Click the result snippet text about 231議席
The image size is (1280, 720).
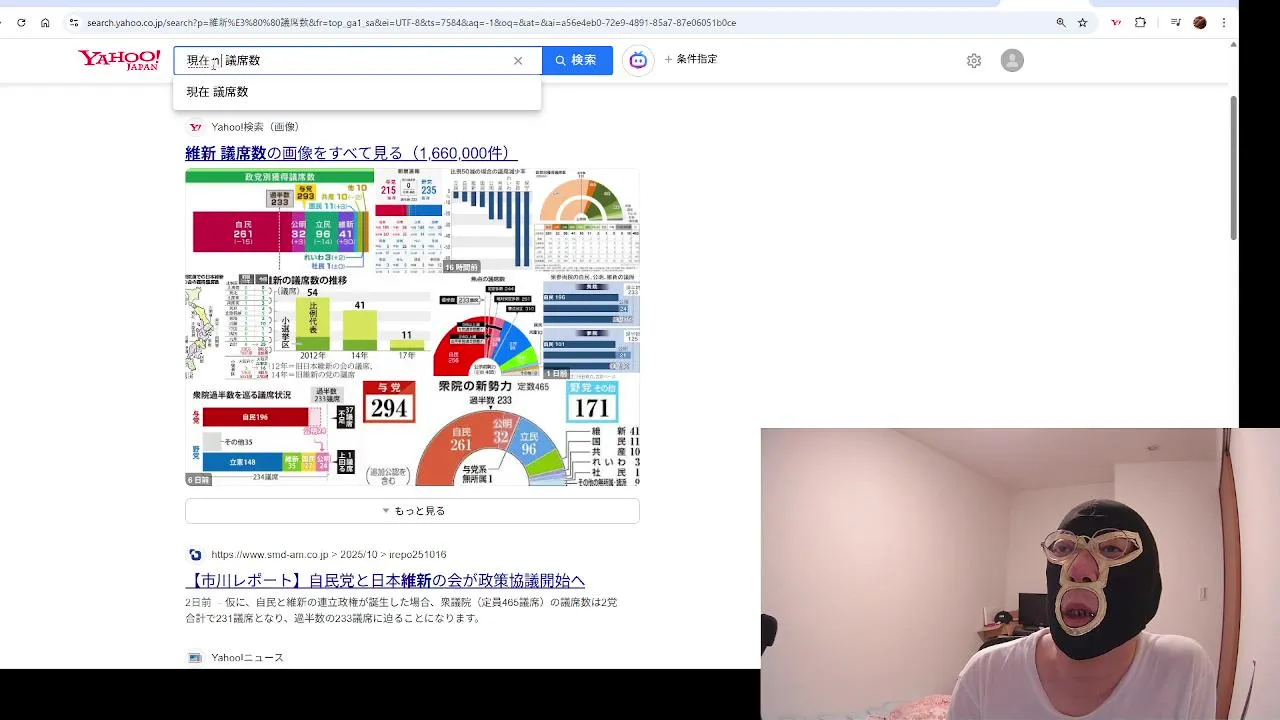coord(401,610)
